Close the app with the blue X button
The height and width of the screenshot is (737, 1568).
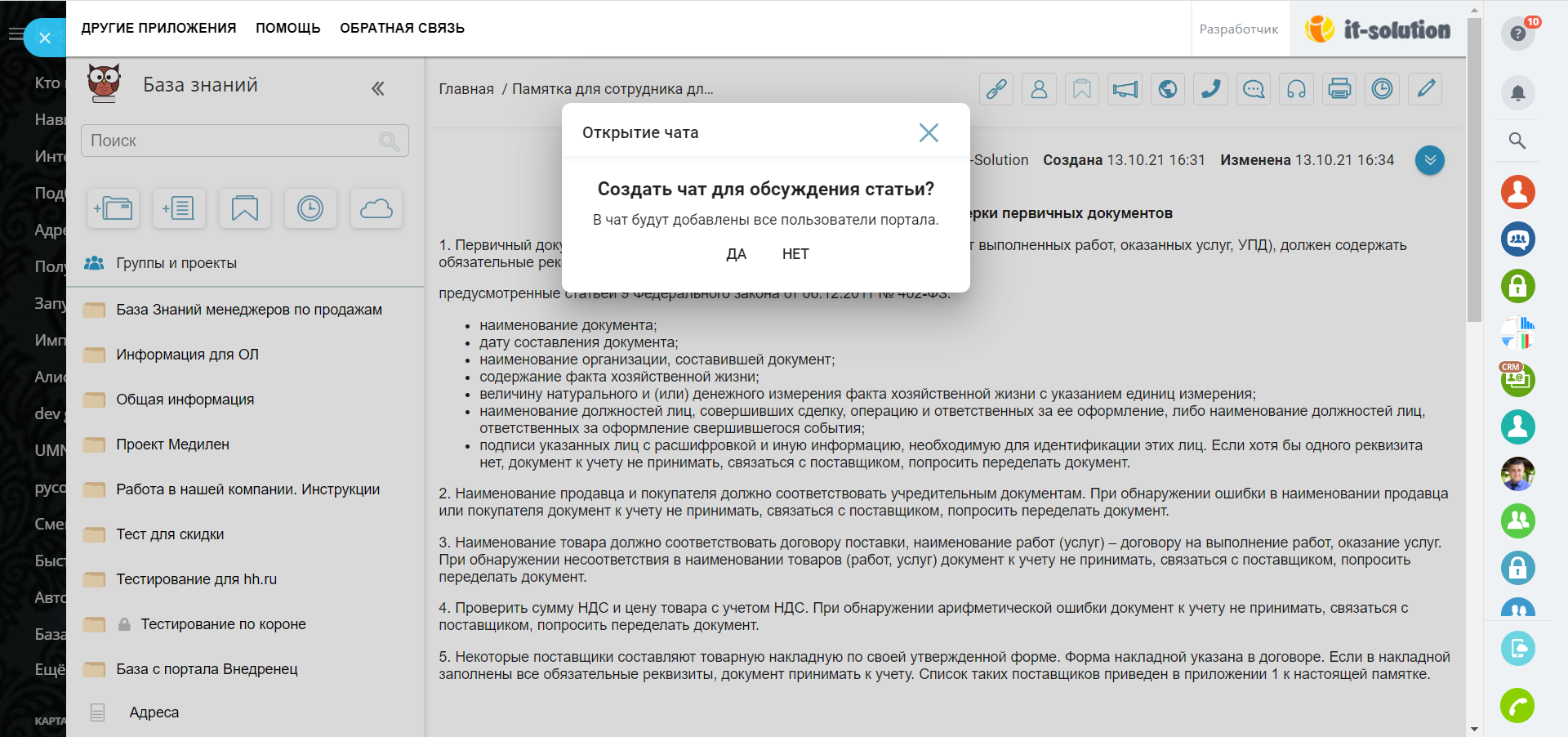(x=45, y=38)
